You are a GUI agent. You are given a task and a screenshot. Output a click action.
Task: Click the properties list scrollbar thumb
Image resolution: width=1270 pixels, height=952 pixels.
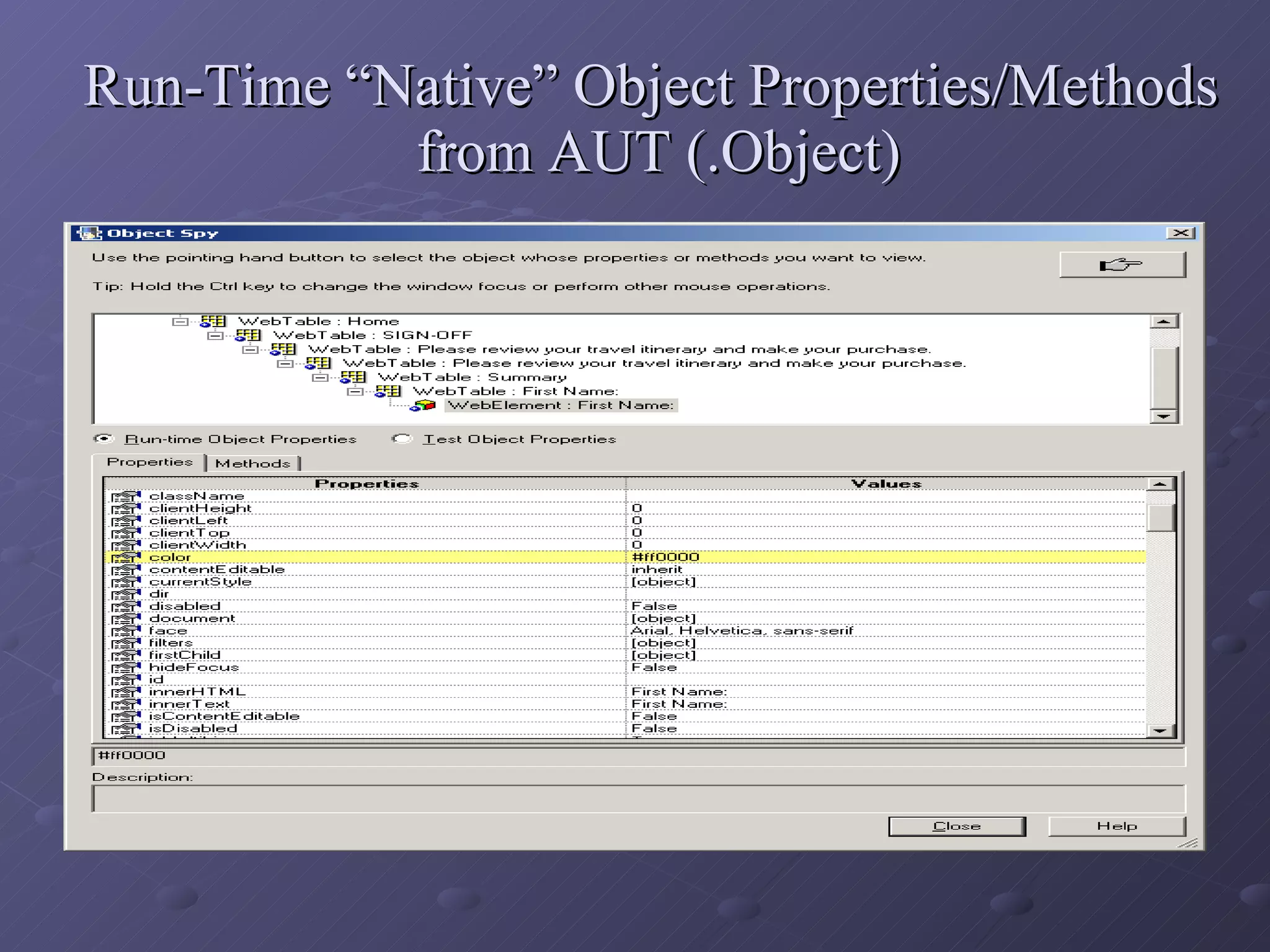pyautogui.click(x=1160, y=518)
